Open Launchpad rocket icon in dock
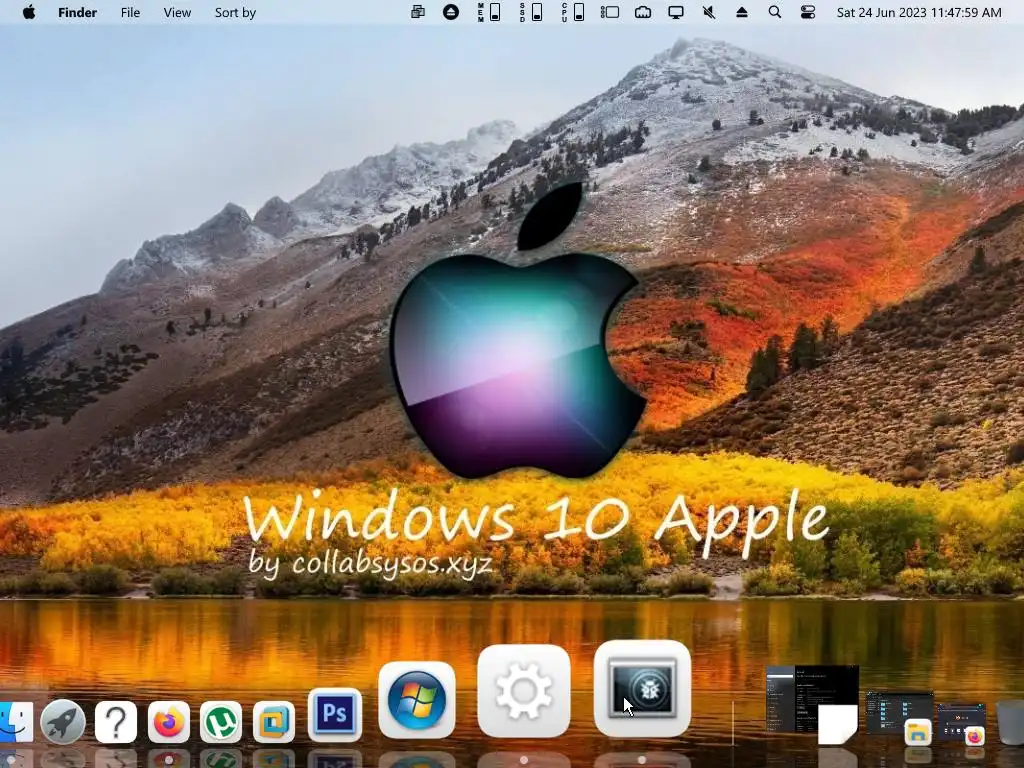 click(x=63, y=722)
